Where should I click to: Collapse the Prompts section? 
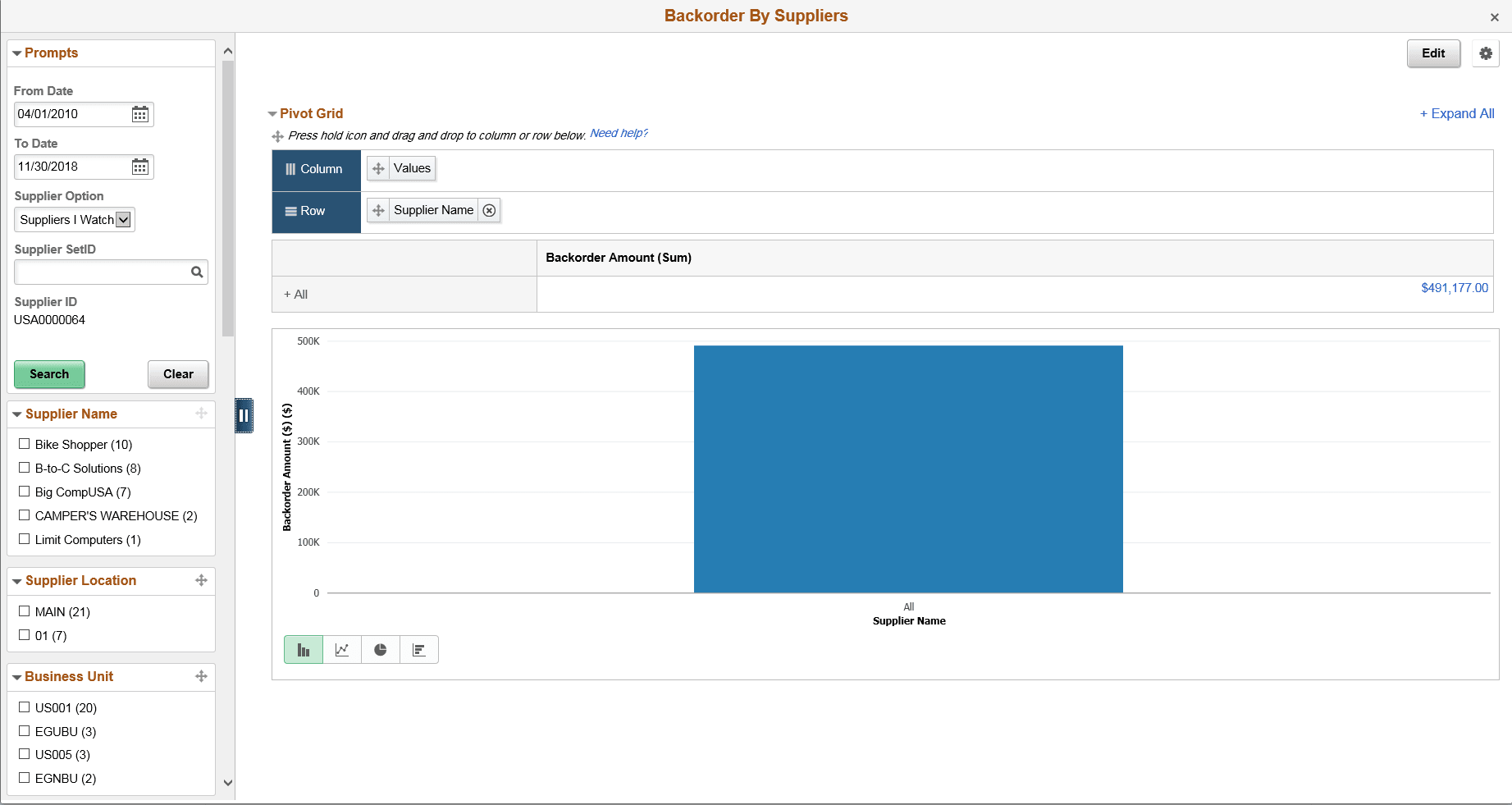click(x=16, y=53)
